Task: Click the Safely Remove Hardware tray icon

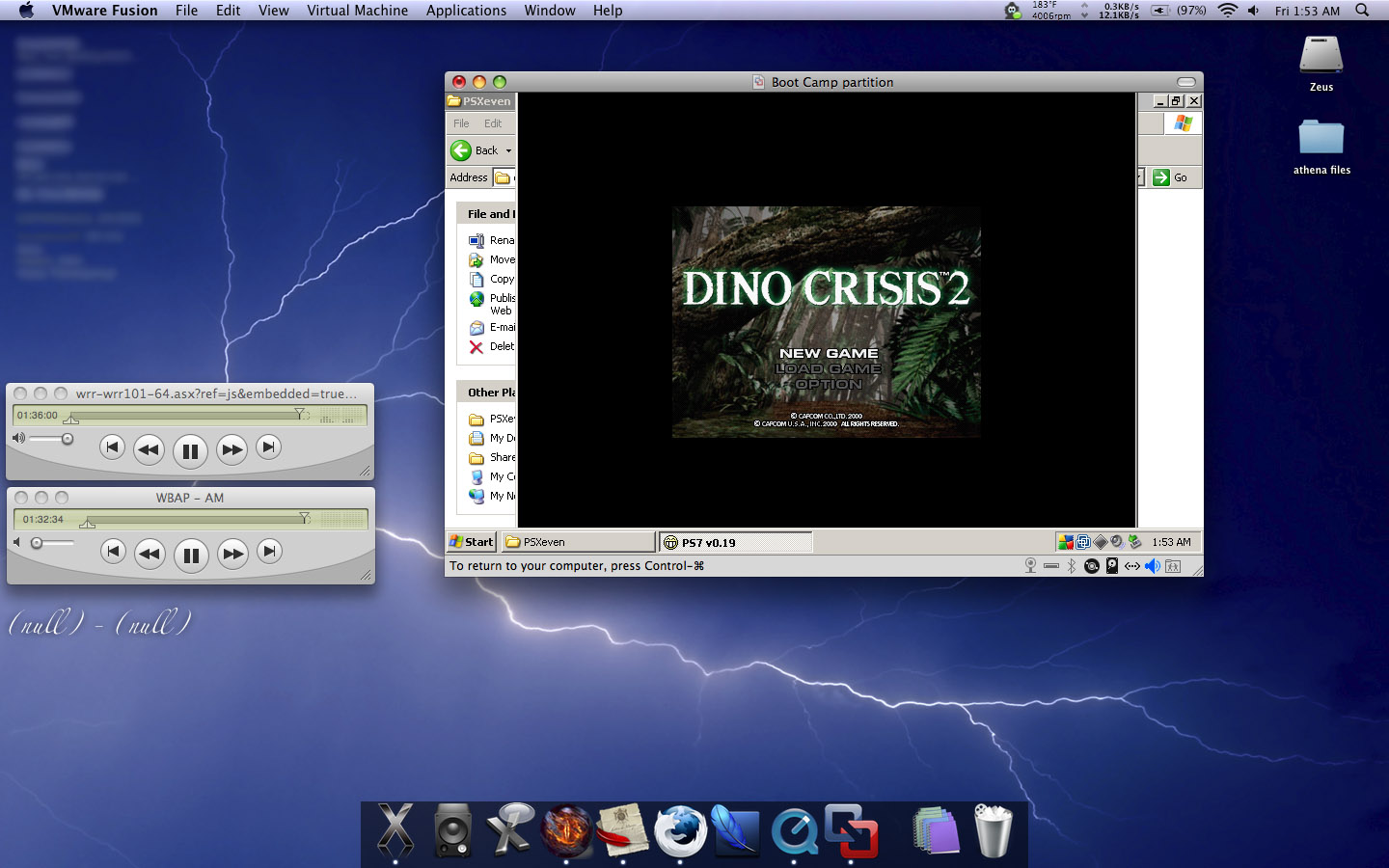Action: coord(1134,542)
